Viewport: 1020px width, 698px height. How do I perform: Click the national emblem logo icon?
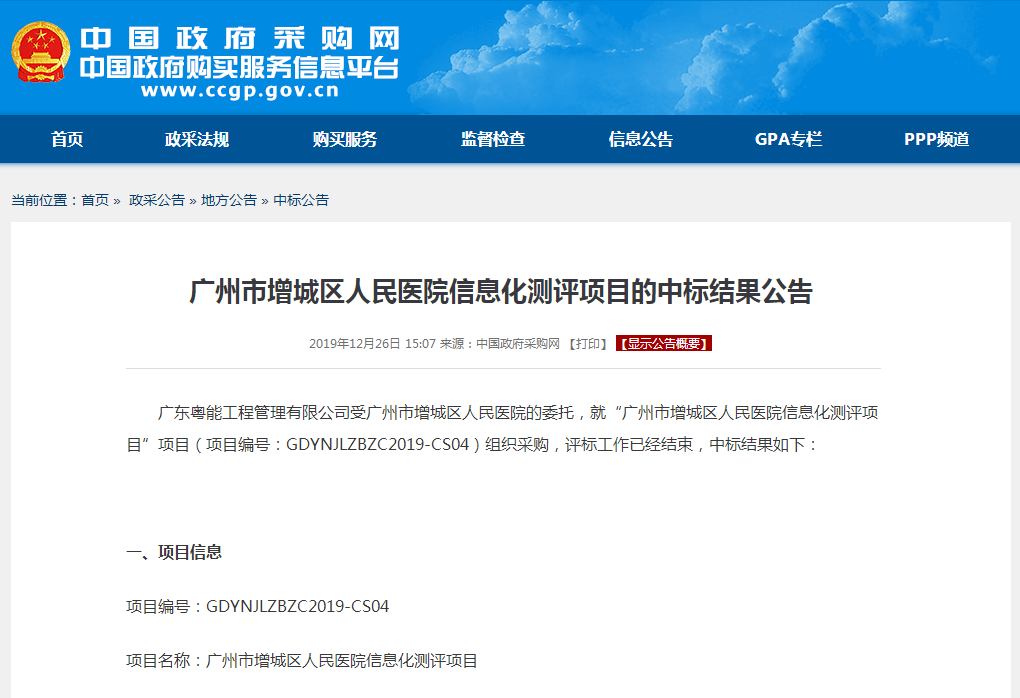[40, 52]
